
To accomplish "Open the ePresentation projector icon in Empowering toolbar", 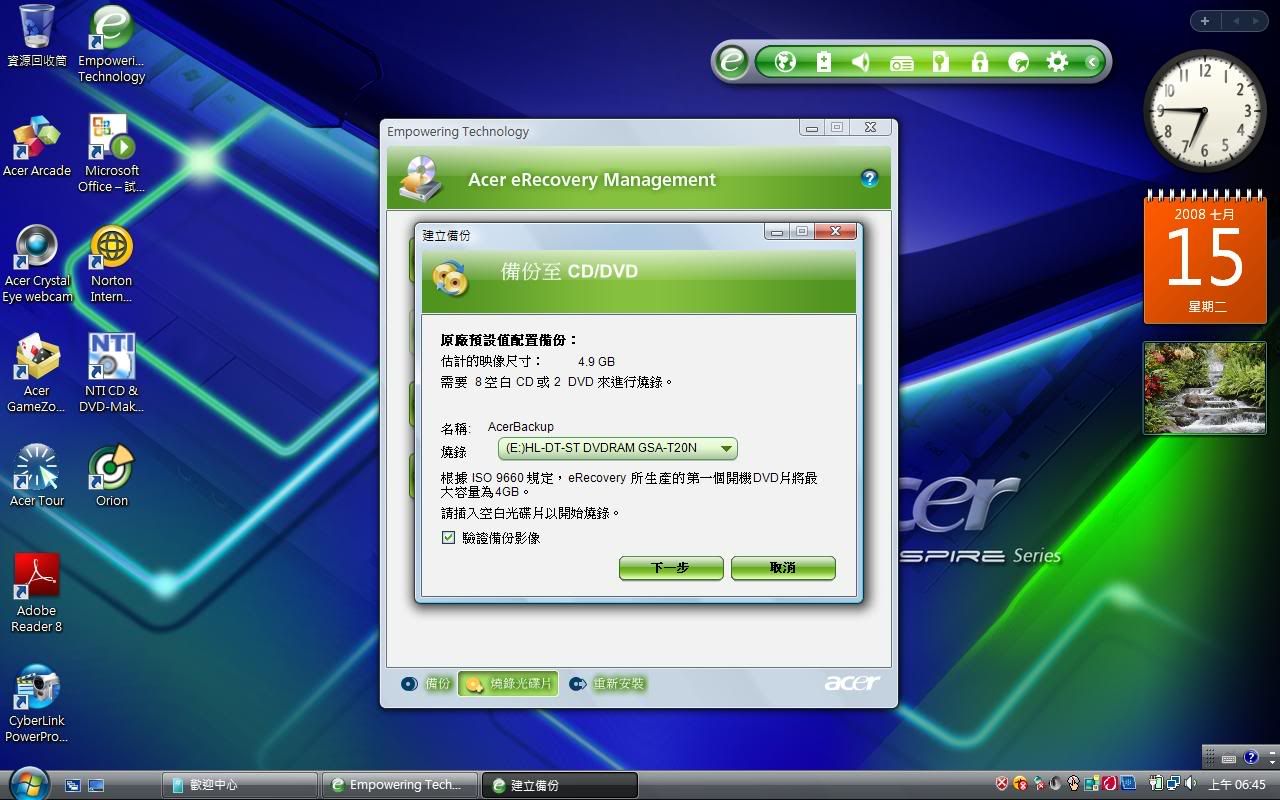I will tap(901, 63).
